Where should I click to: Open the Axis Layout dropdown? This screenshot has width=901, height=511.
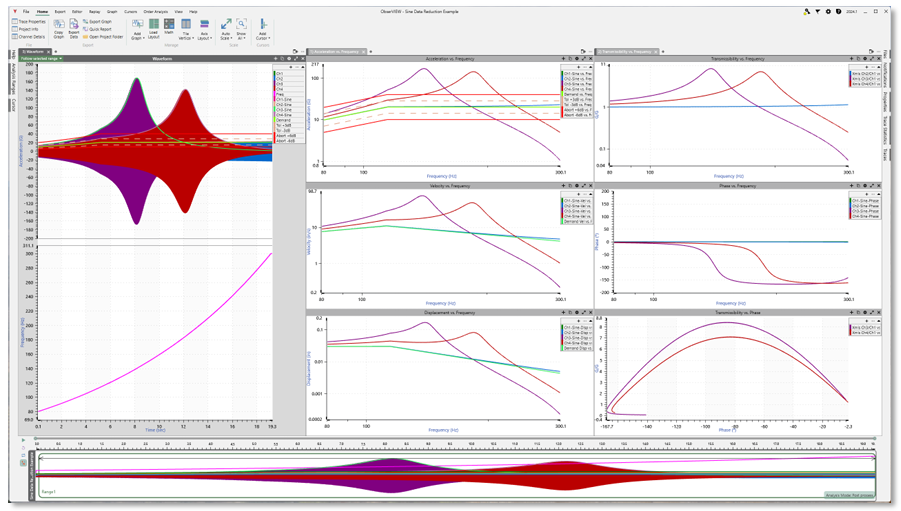pos(205,29)
